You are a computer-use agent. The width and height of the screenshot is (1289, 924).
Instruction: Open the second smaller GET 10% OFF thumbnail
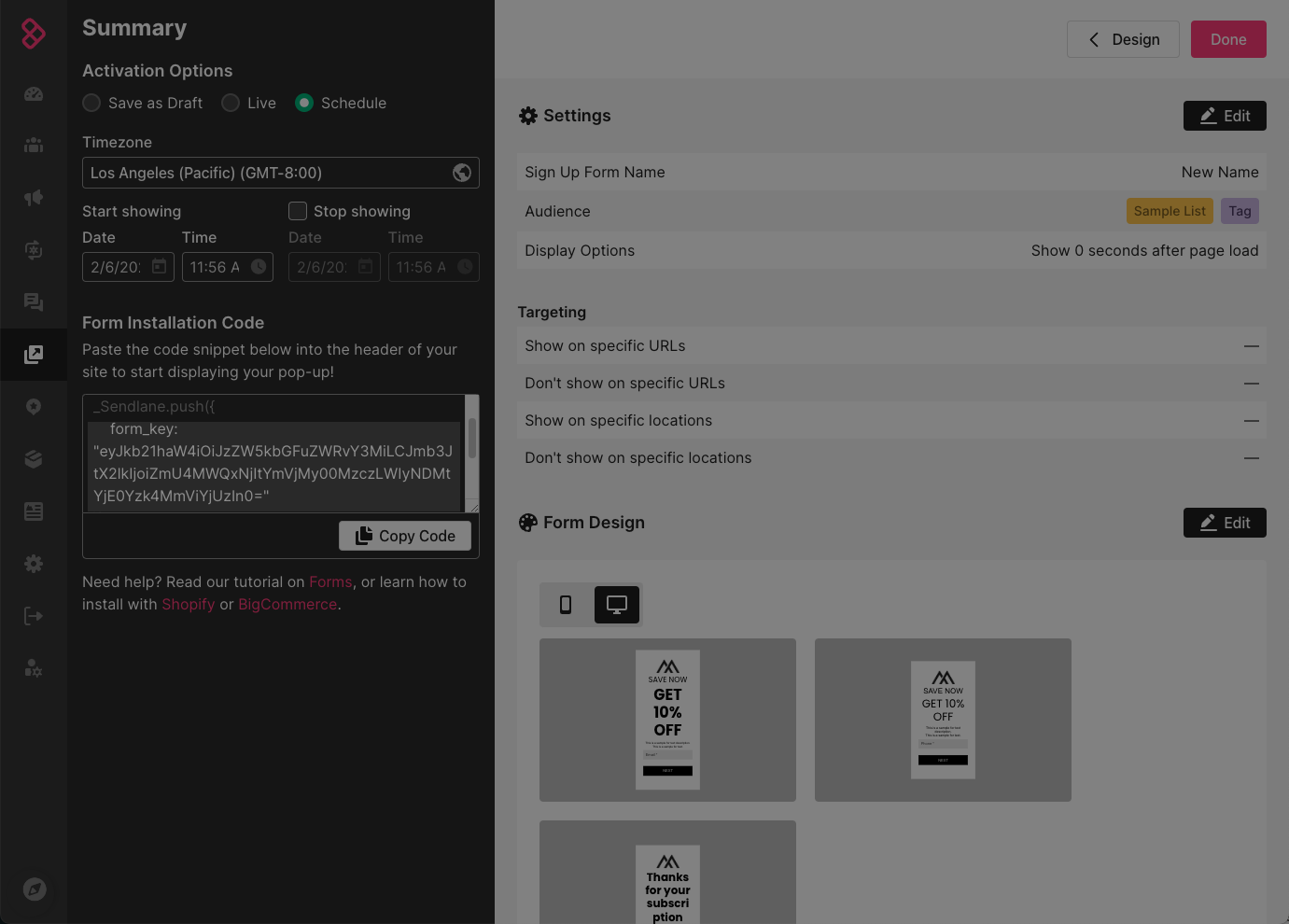pos(943,720)
